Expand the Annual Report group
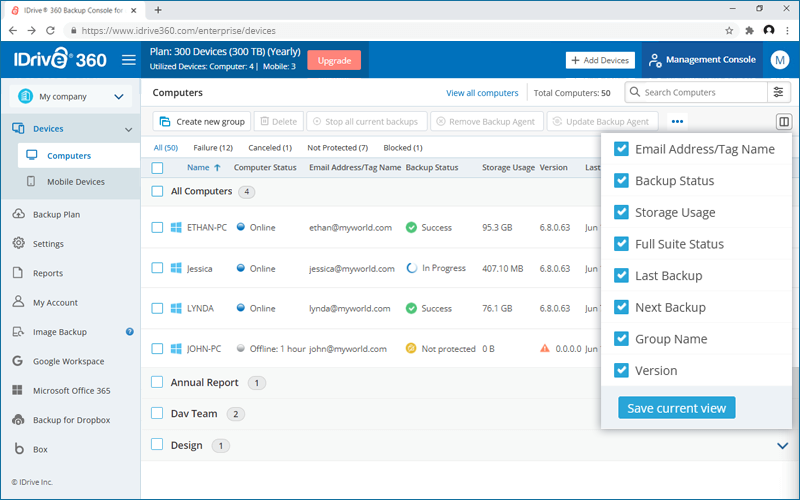Viewport: 800px width, 500px height. point(204,383)
